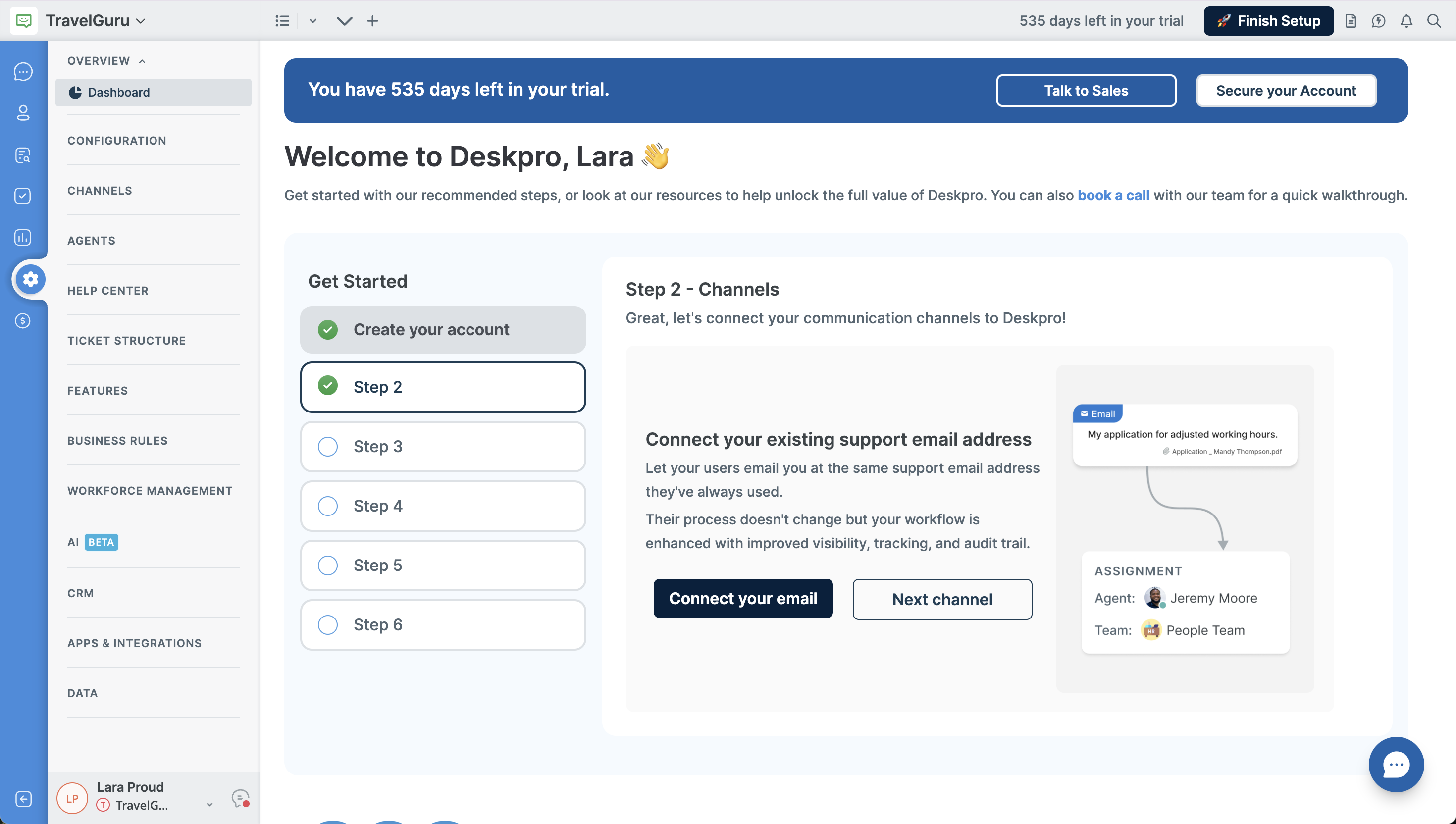Viewport: 1456px width, 824px height.
Task: Open Features menu section
Action: pos(98,391)
